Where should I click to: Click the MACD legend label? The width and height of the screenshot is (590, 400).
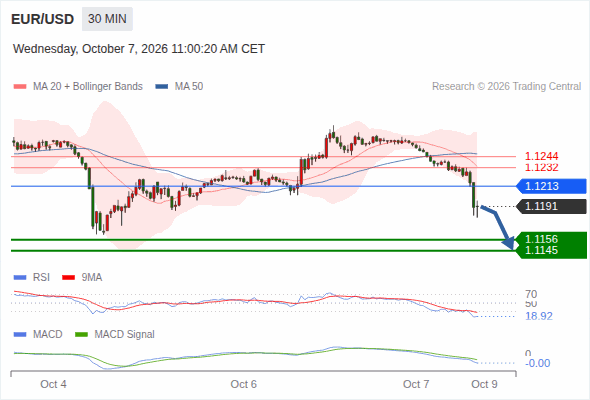click(x=47, y=335)
